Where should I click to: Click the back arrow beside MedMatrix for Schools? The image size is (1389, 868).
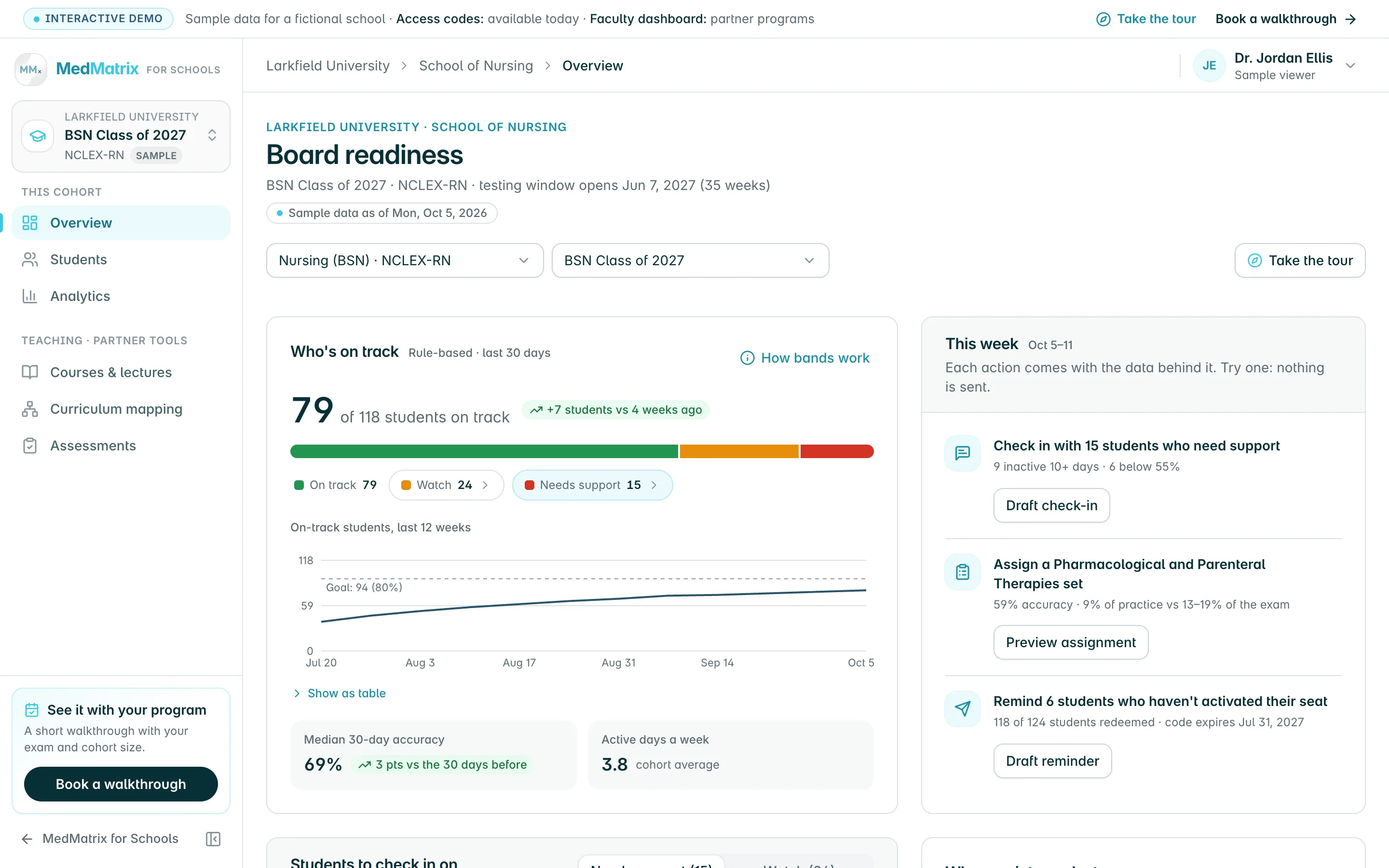27,839
